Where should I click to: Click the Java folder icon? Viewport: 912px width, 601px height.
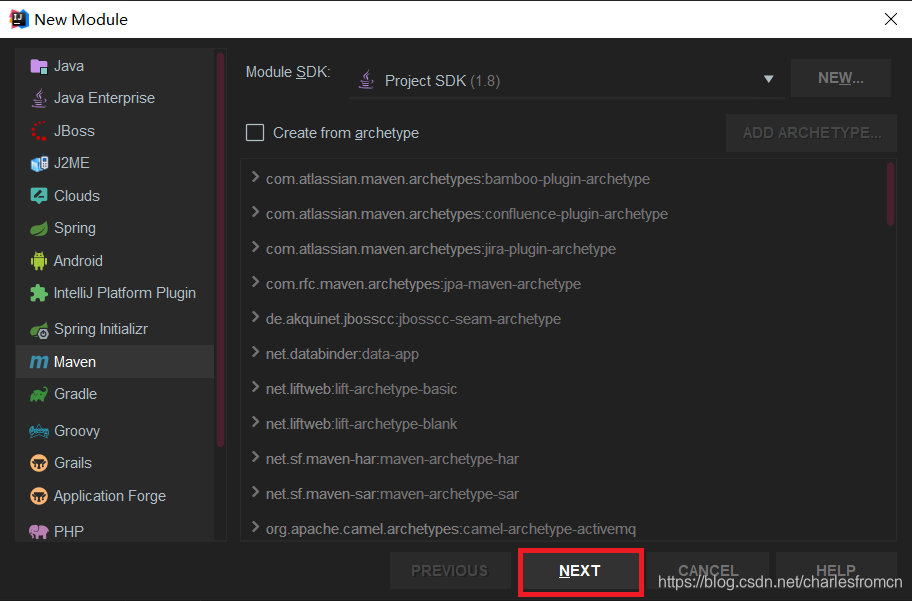click(39, 66)
